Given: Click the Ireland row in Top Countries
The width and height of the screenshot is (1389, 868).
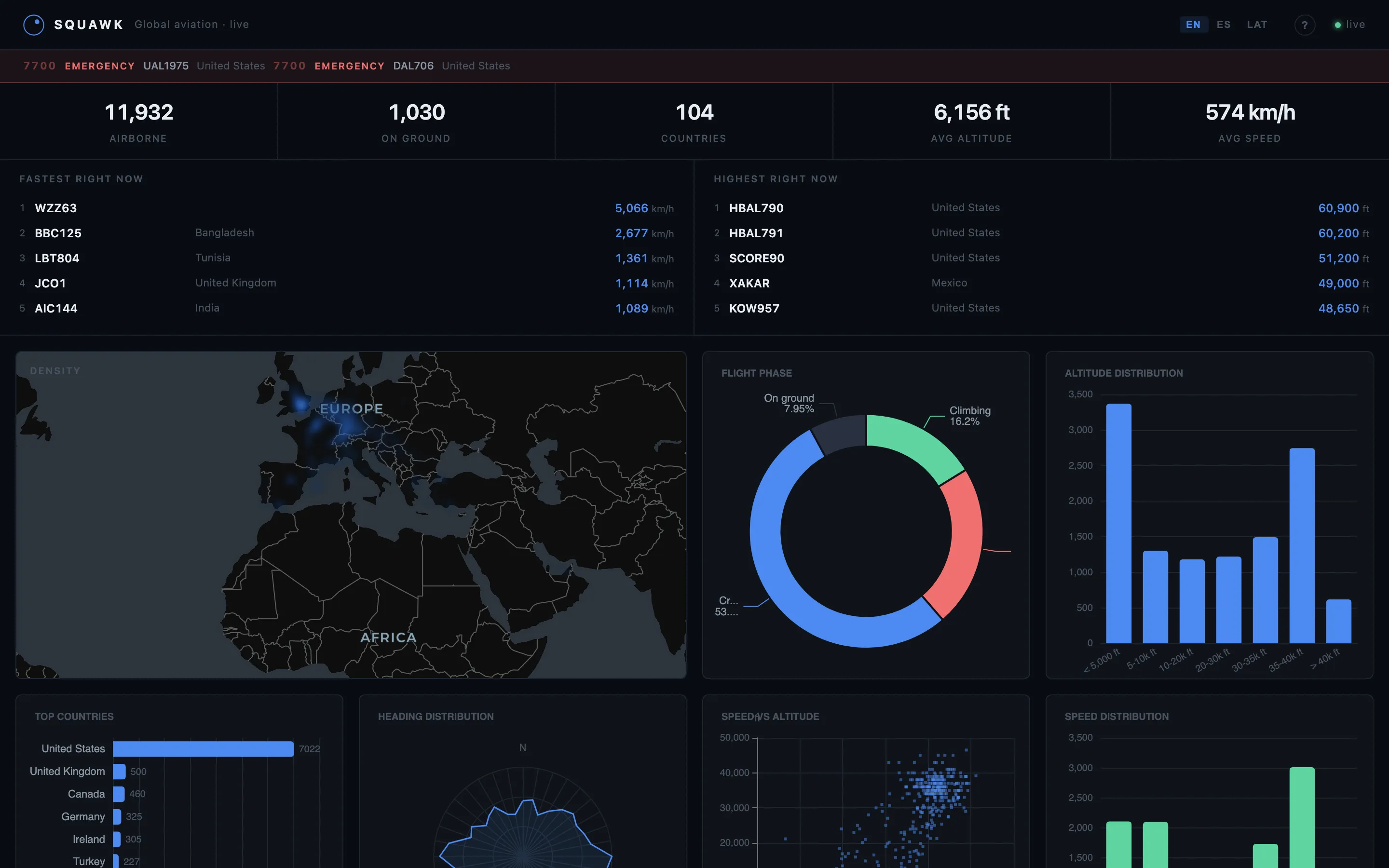Looking at the screenshot, I should click(107, 839).
